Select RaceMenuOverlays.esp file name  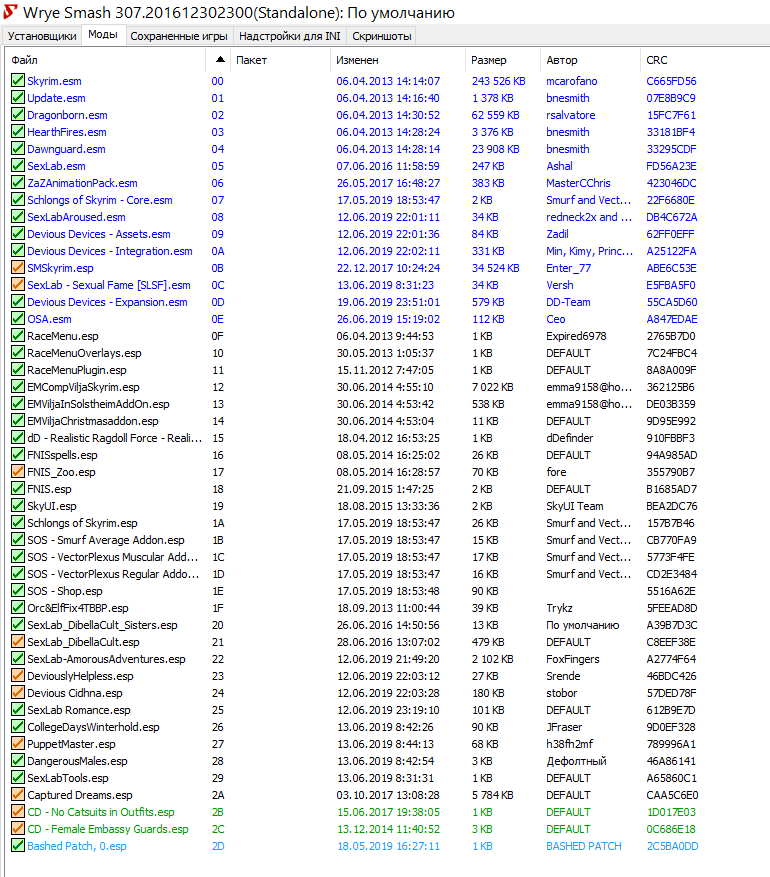point(84,353)
